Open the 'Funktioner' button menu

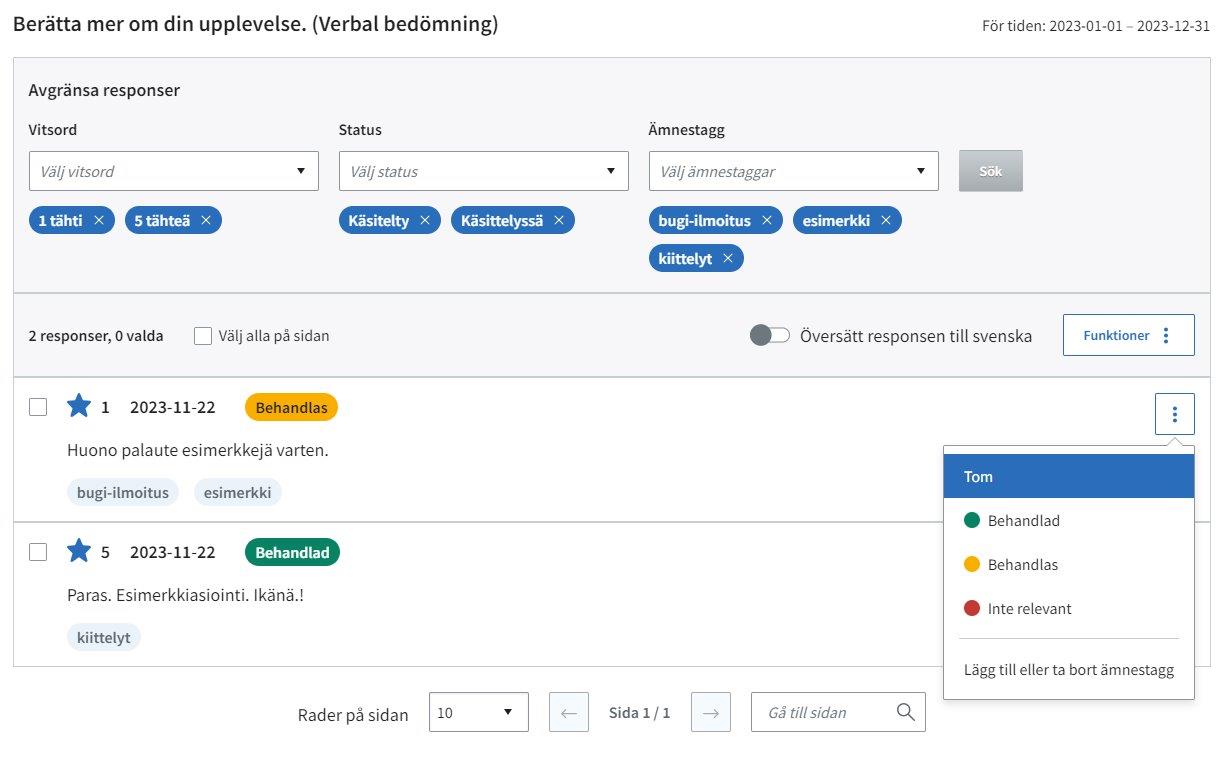1128,336
